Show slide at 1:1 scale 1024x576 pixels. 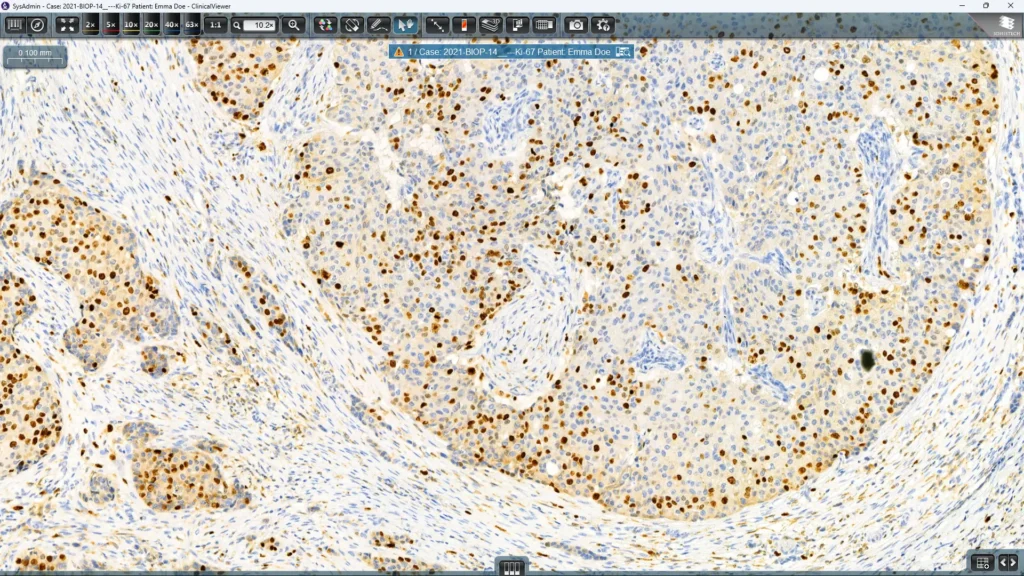click(x=215, y=25)
